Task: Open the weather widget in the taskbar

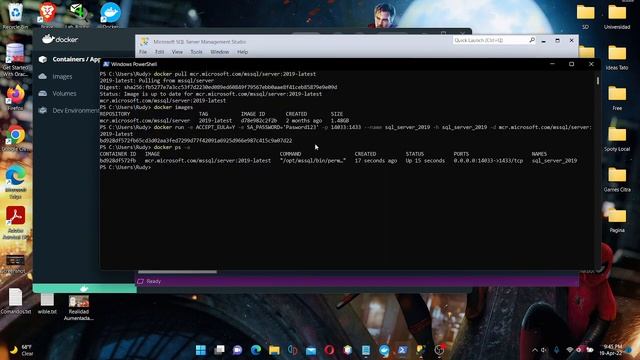Action: [20, 350]
